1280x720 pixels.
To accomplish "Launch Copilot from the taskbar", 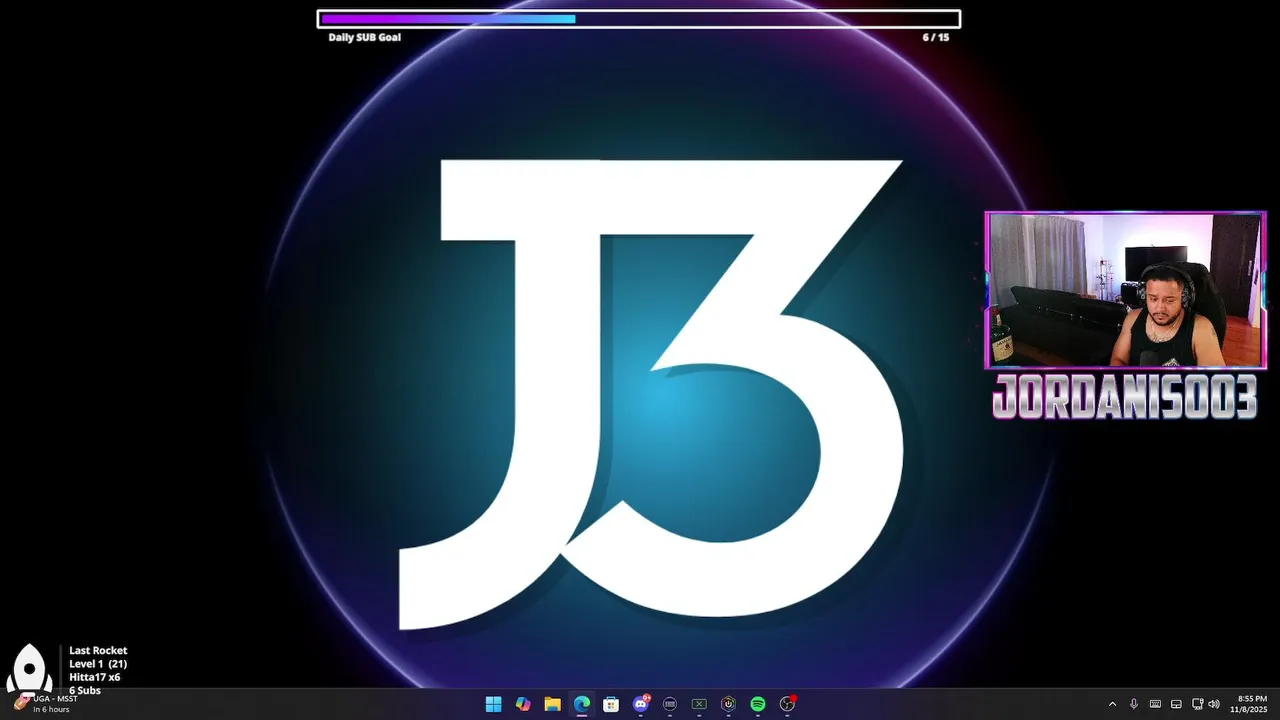I will click(x=523, y=704).
